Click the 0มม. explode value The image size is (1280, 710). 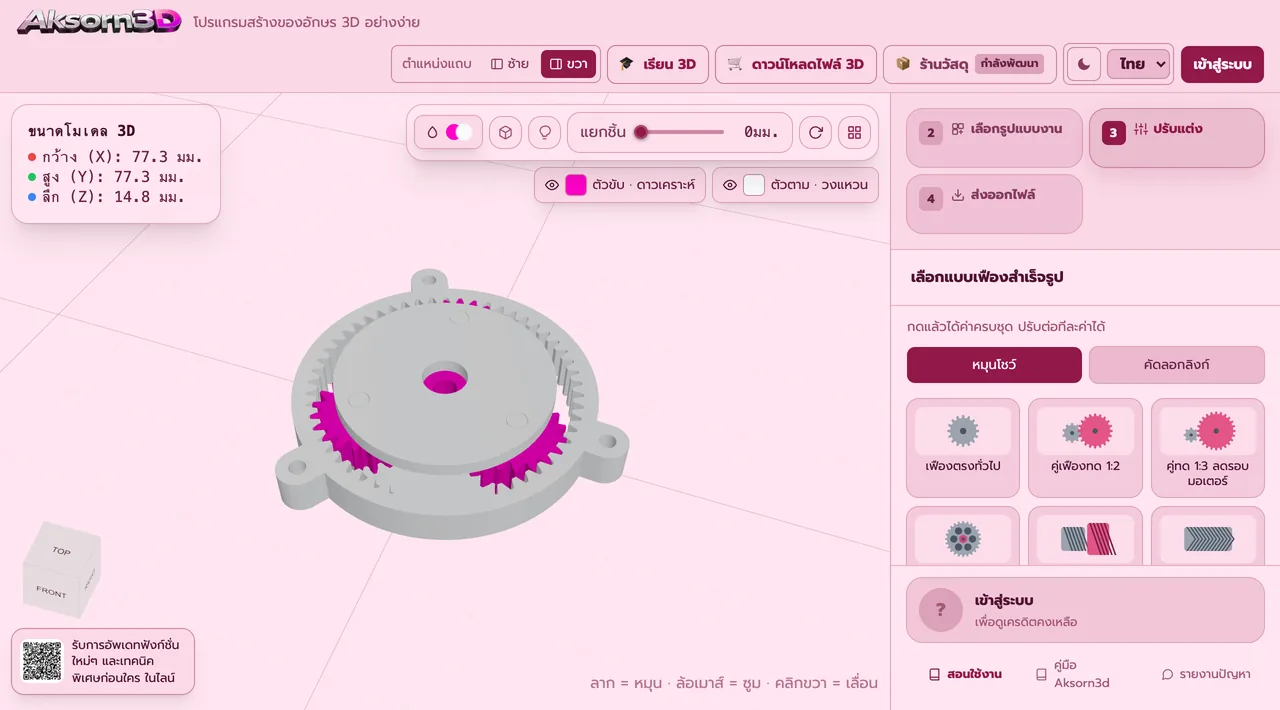761,132
